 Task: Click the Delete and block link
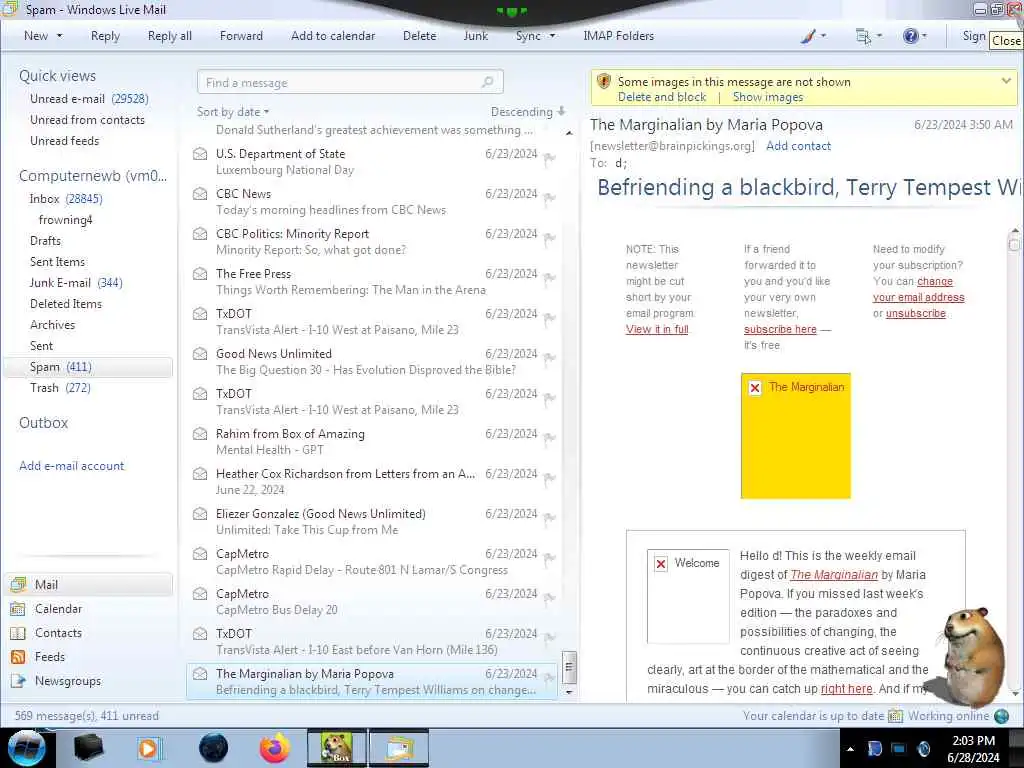[x=662, y=97]
